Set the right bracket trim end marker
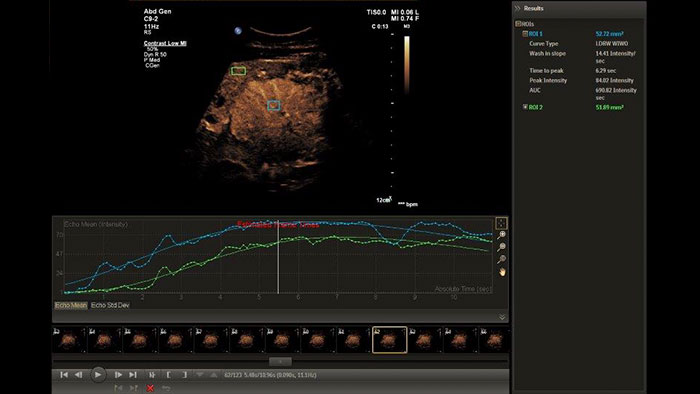The image size is (700, 394). [x=184, y=375]
